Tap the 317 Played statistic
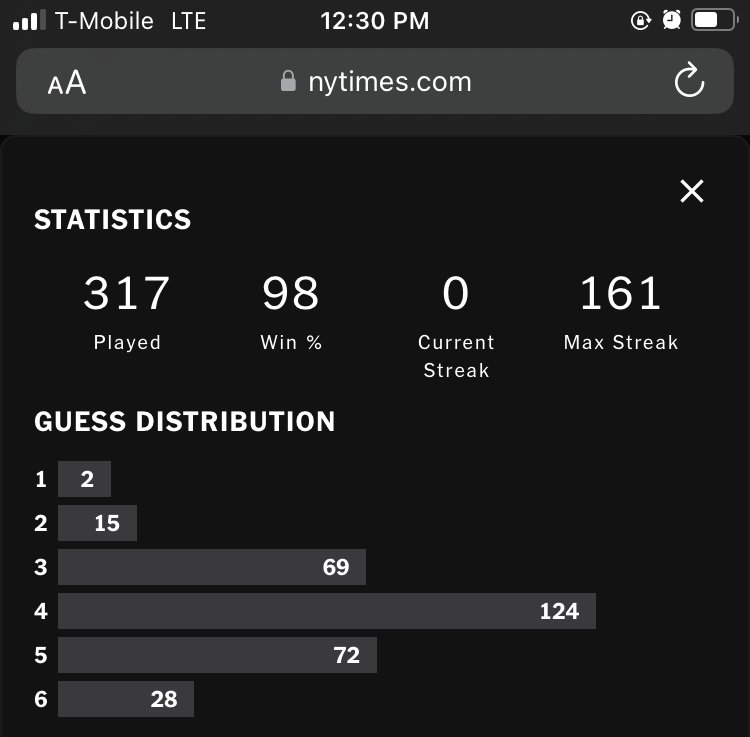750x737 pixels. tap(127, 312)
